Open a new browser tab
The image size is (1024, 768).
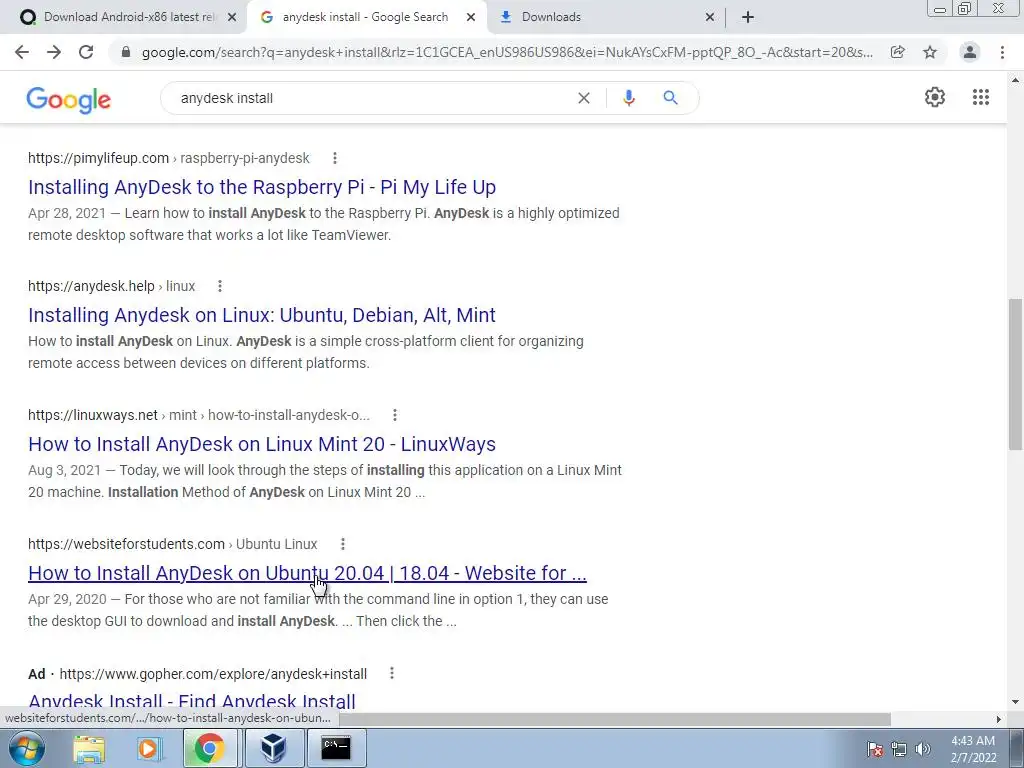748,17
